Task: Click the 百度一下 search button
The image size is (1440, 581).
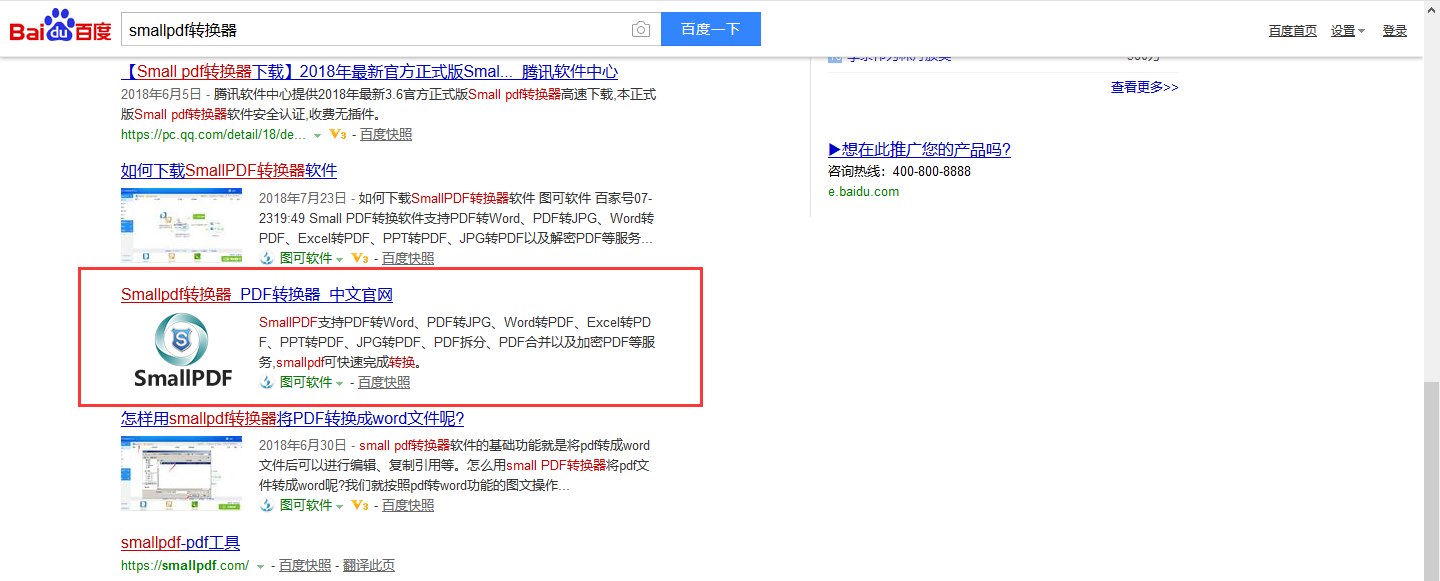Action: (x=711, y=29)
